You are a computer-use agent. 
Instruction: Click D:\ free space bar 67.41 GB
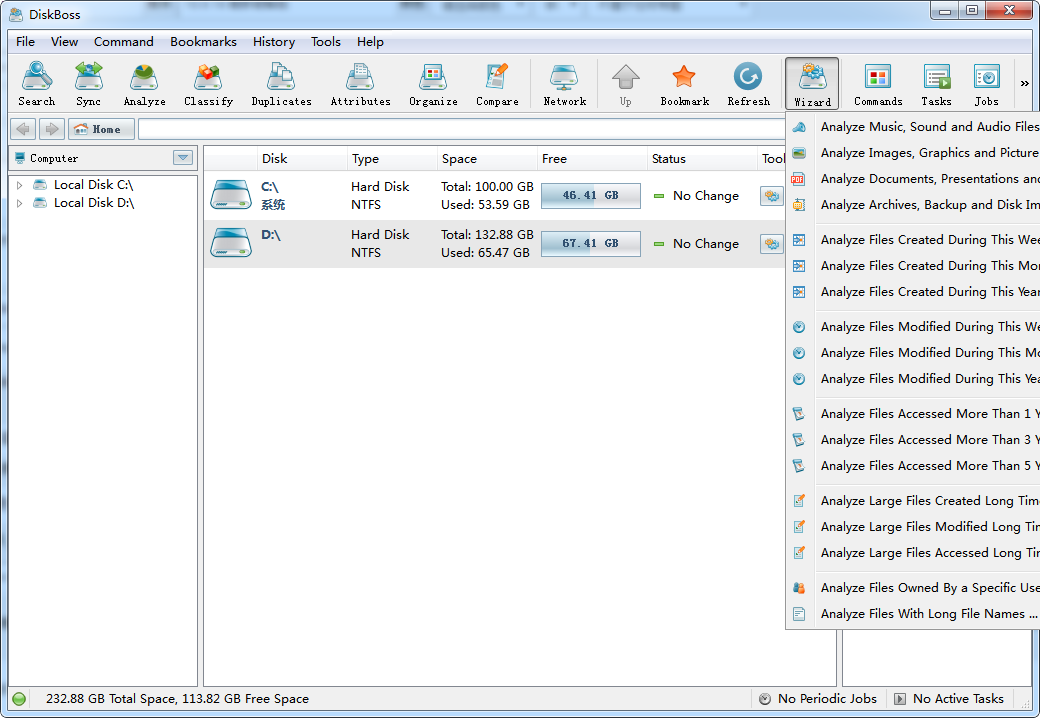click(590, 243)
